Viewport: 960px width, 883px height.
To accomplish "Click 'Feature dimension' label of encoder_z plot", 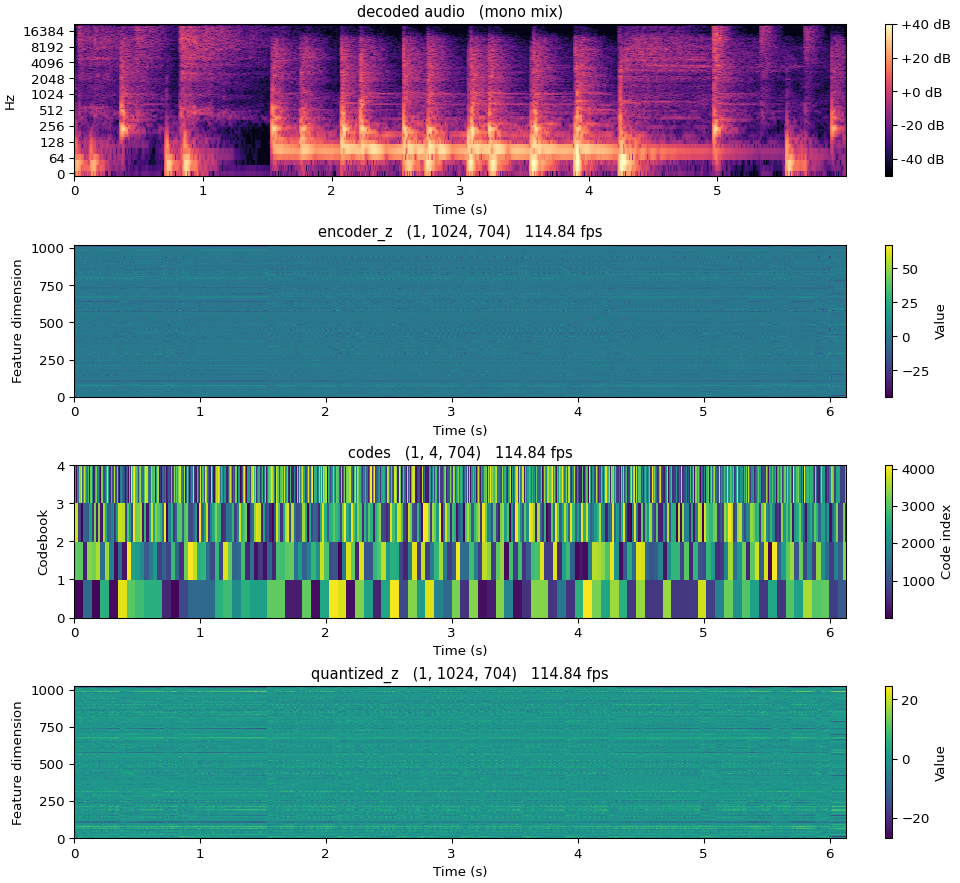I will pyautogui.click(x=17, y=321).
